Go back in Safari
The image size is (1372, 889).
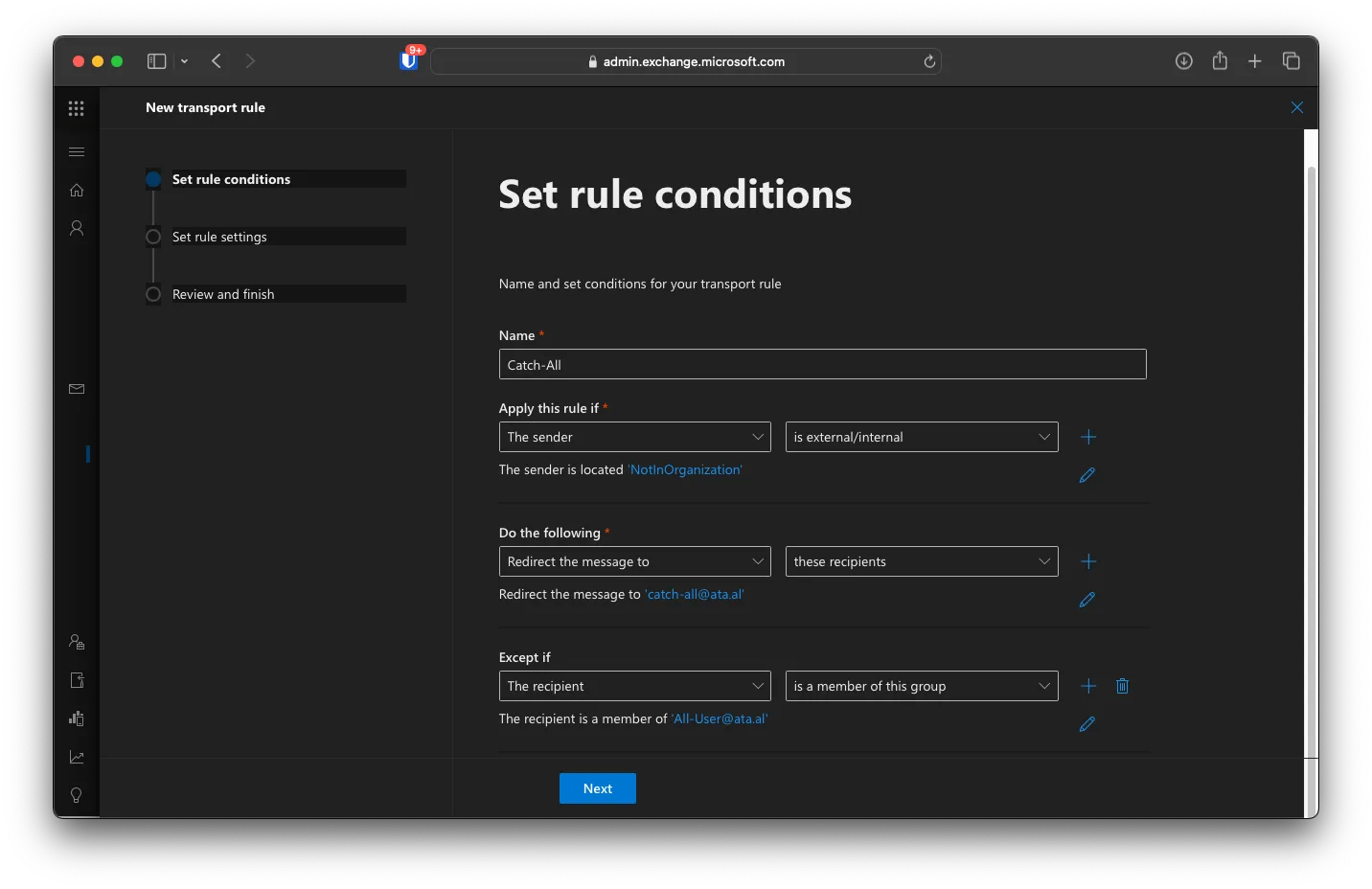tap(217, 61)
